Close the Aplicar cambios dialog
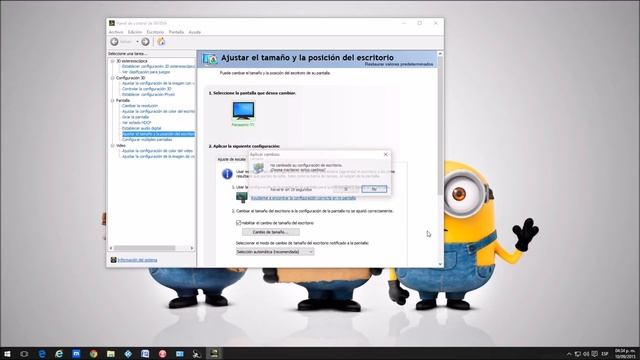This screenshot has width=640, height=360. [386, 155]
